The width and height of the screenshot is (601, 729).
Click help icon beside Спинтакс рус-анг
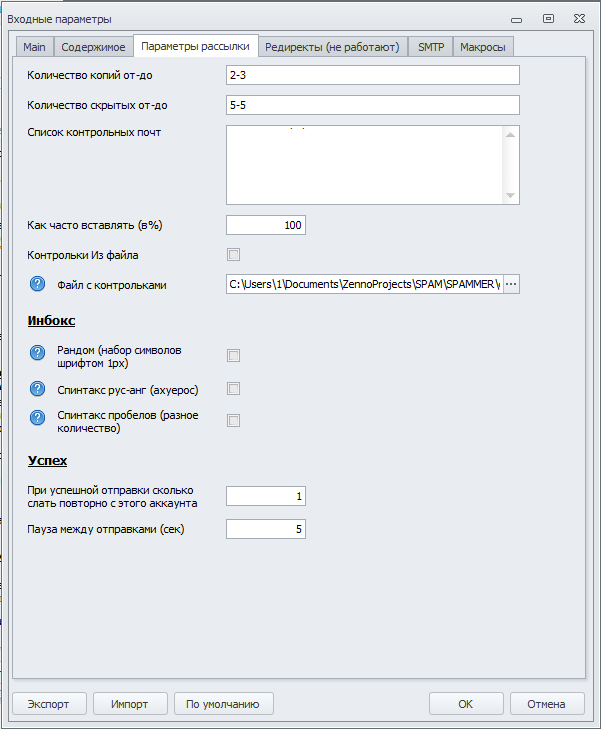pyautogui.click(x=39, y=388)
